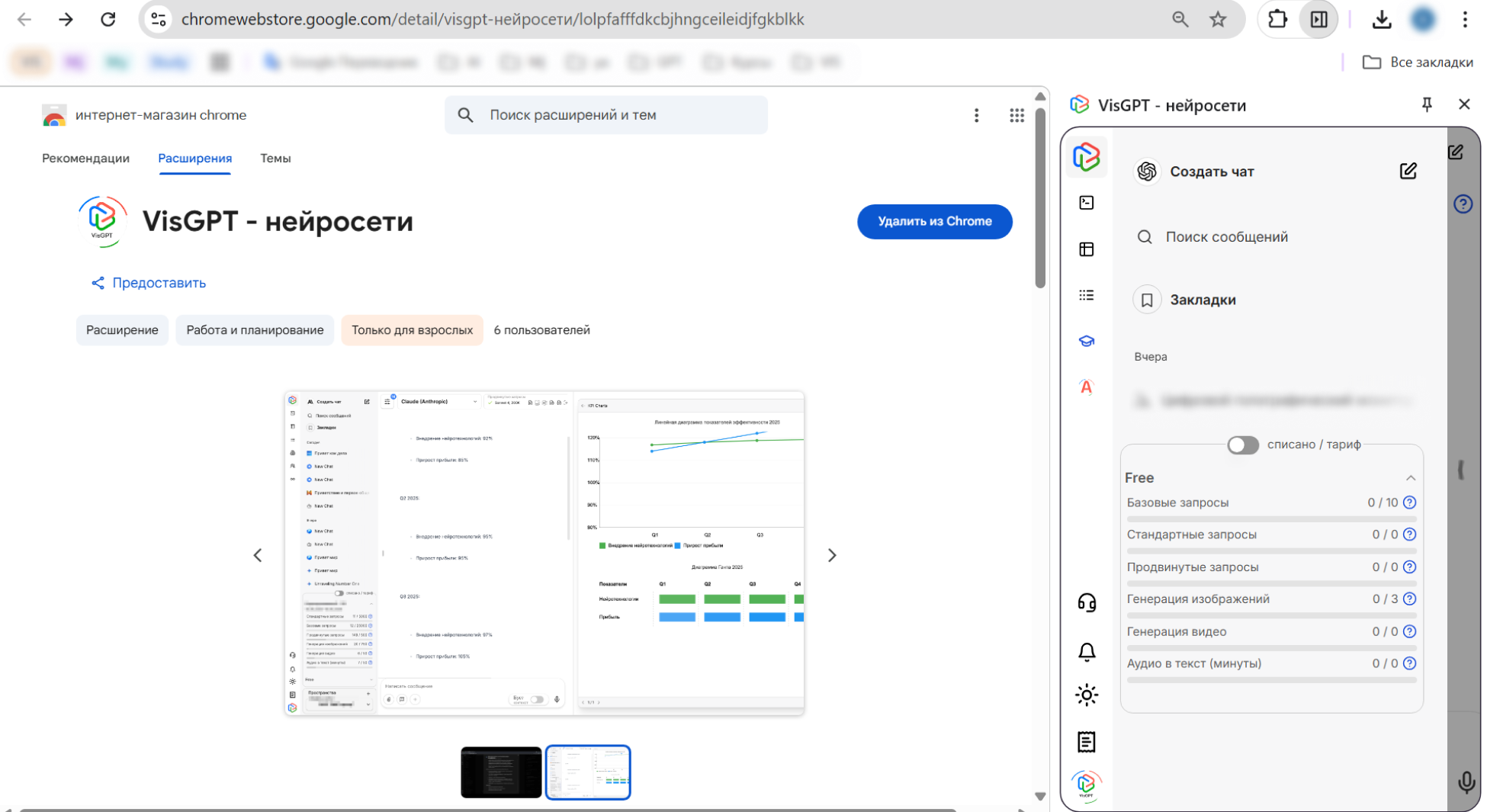Collapse the Free plan section
Image resolution: width=1487 pixels, height=812 pixels.
pyautogui.click(x=1411, y=478)
